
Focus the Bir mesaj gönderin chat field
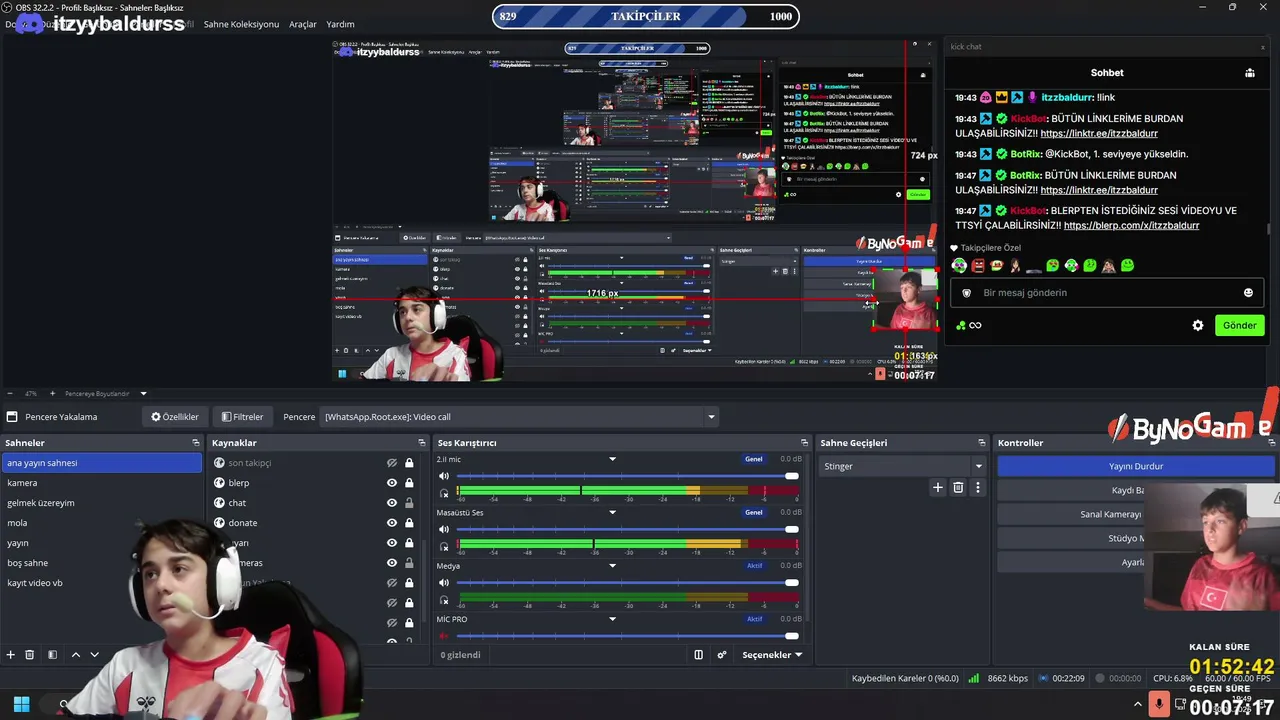coord(1106,293)
